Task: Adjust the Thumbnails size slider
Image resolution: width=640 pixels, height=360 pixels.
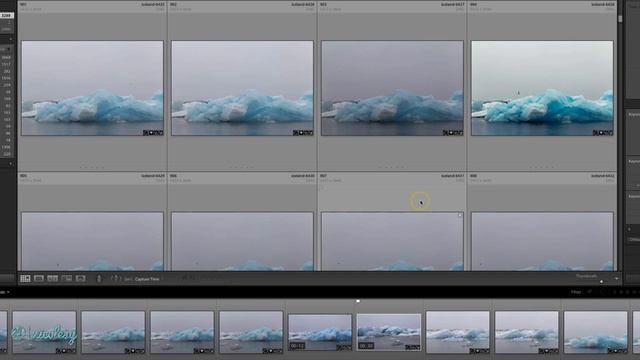Action: (x=601, y=282)
